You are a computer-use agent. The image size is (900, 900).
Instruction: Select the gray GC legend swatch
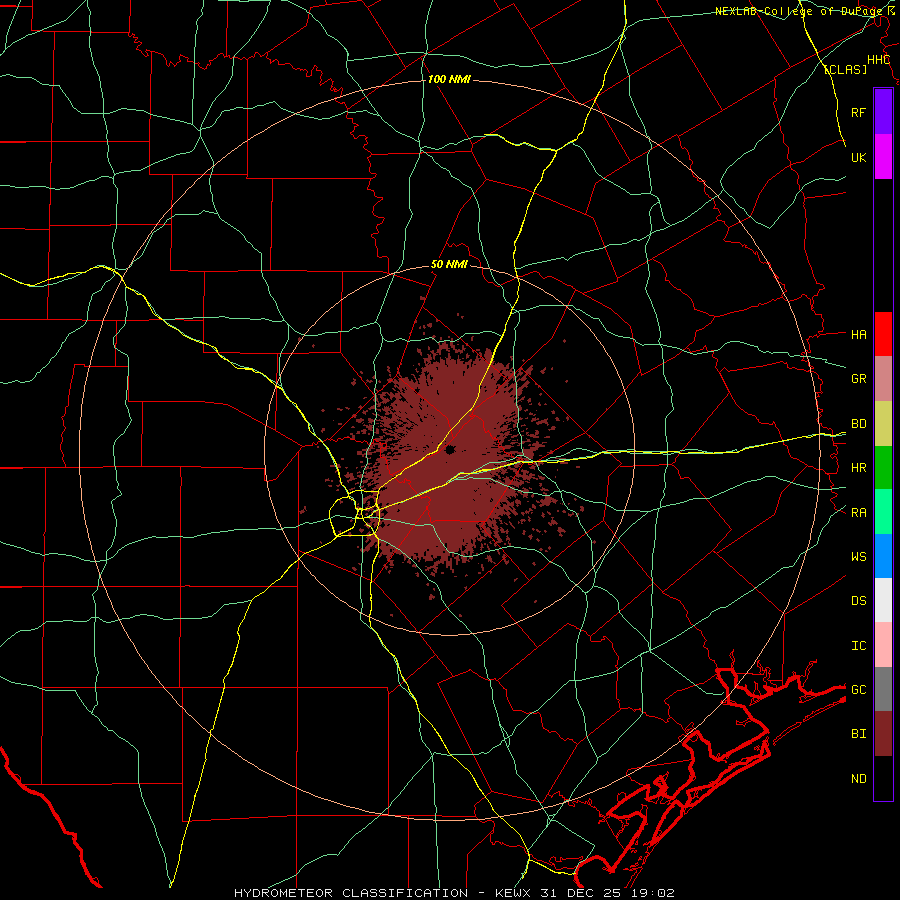coord(883,689)
